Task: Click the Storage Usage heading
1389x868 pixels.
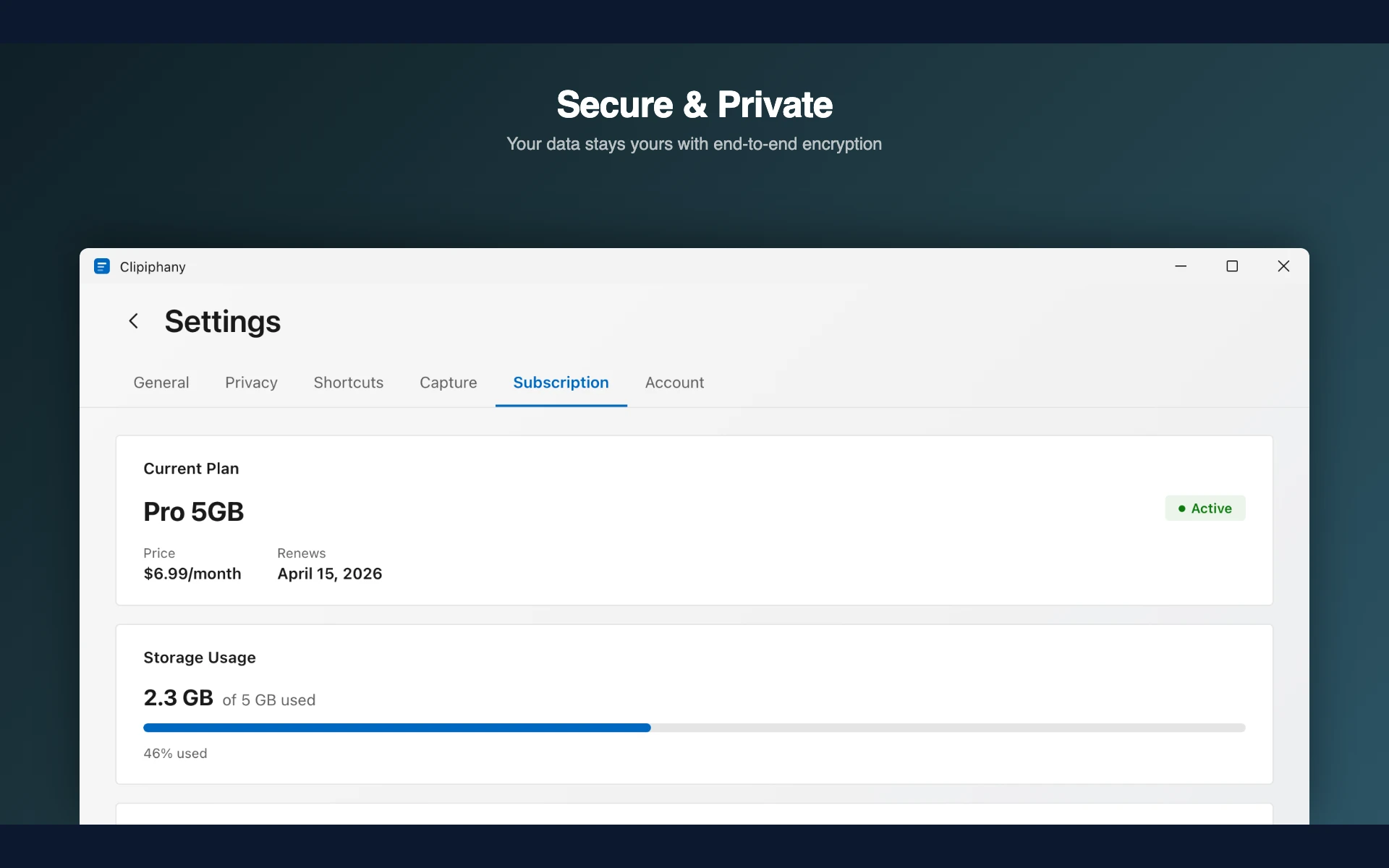Action: click(x=200, y=658)
